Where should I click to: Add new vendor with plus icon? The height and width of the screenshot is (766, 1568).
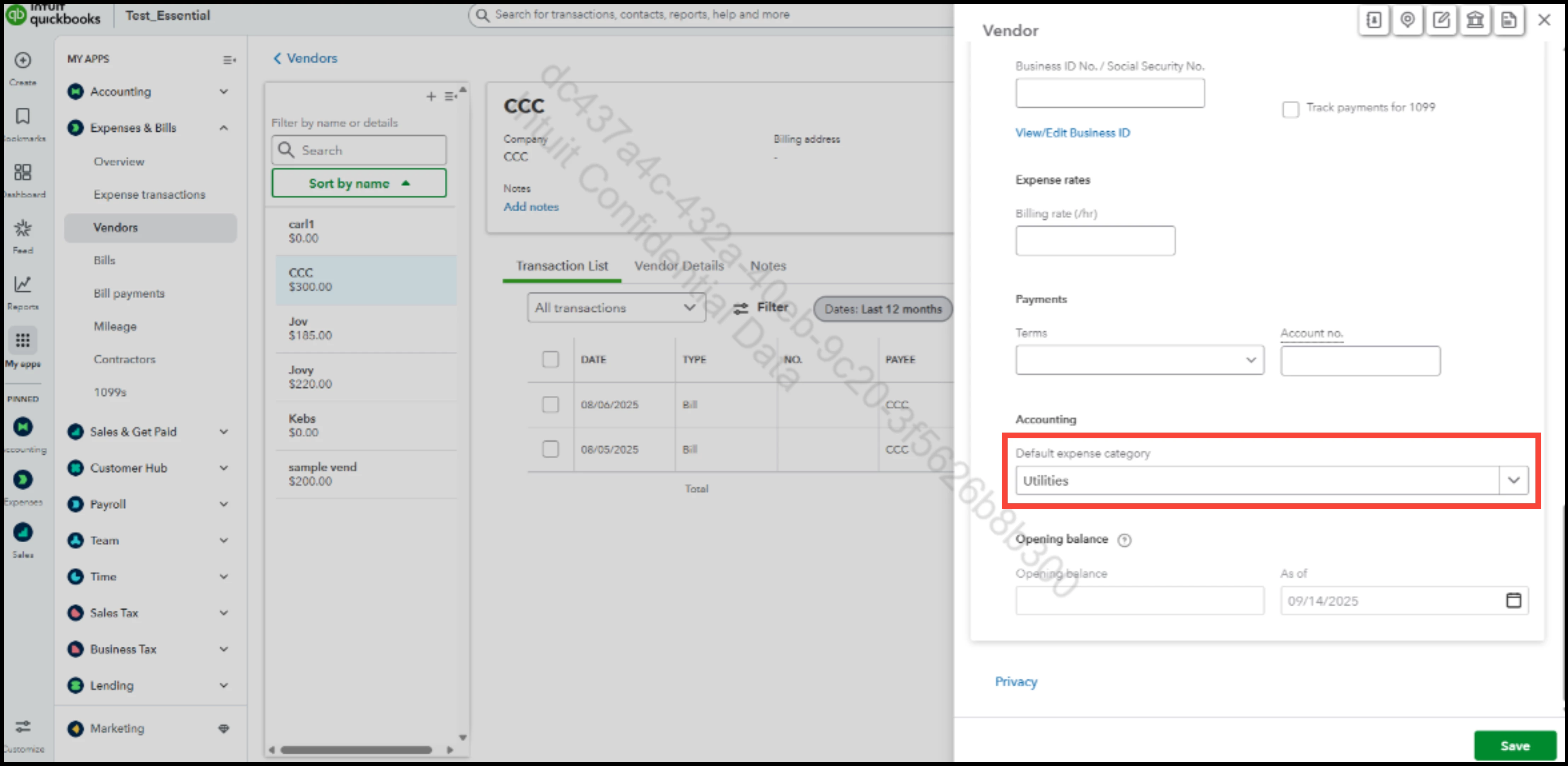(x=431, y=96)
